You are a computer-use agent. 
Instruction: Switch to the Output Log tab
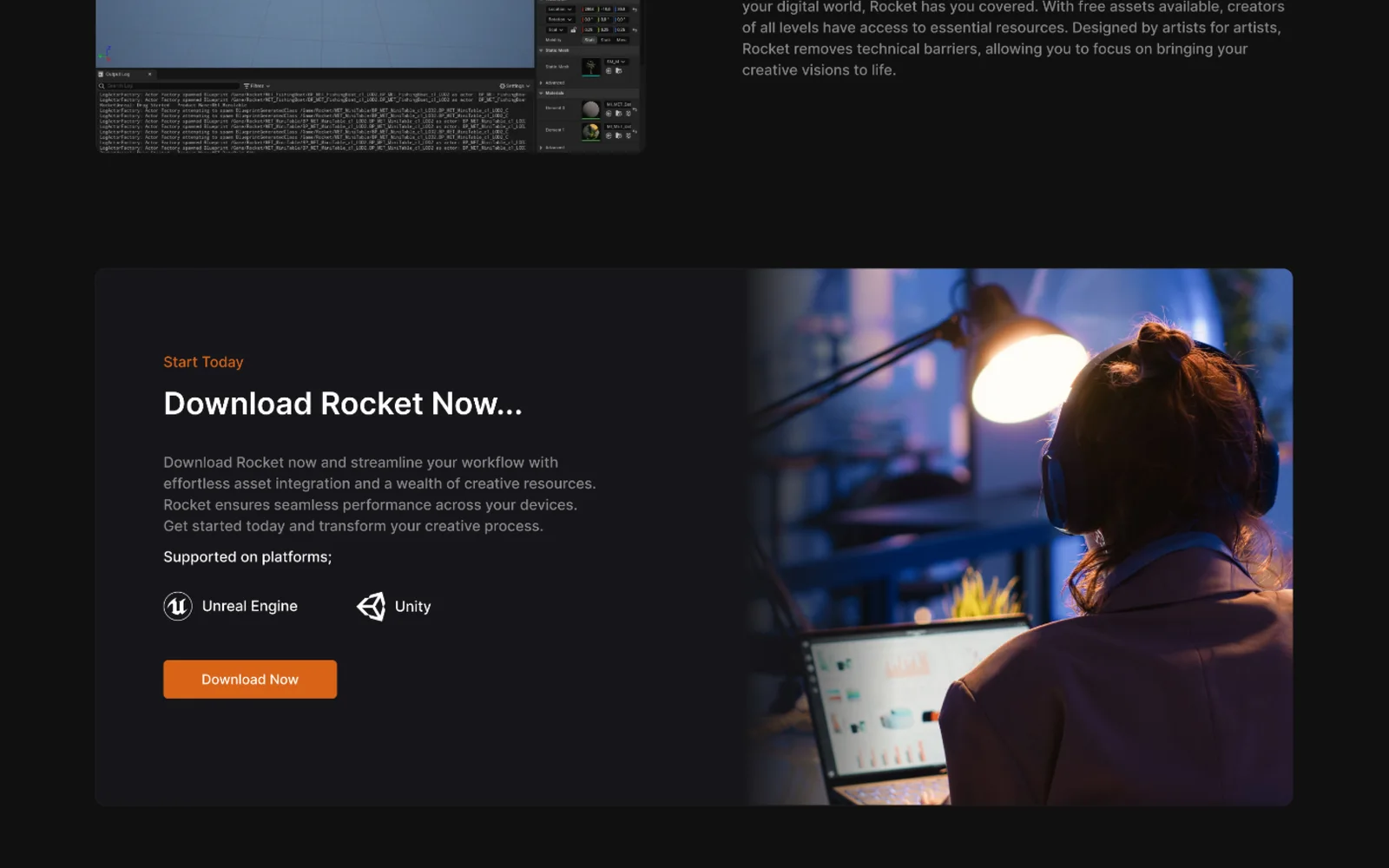pos(119,74)
